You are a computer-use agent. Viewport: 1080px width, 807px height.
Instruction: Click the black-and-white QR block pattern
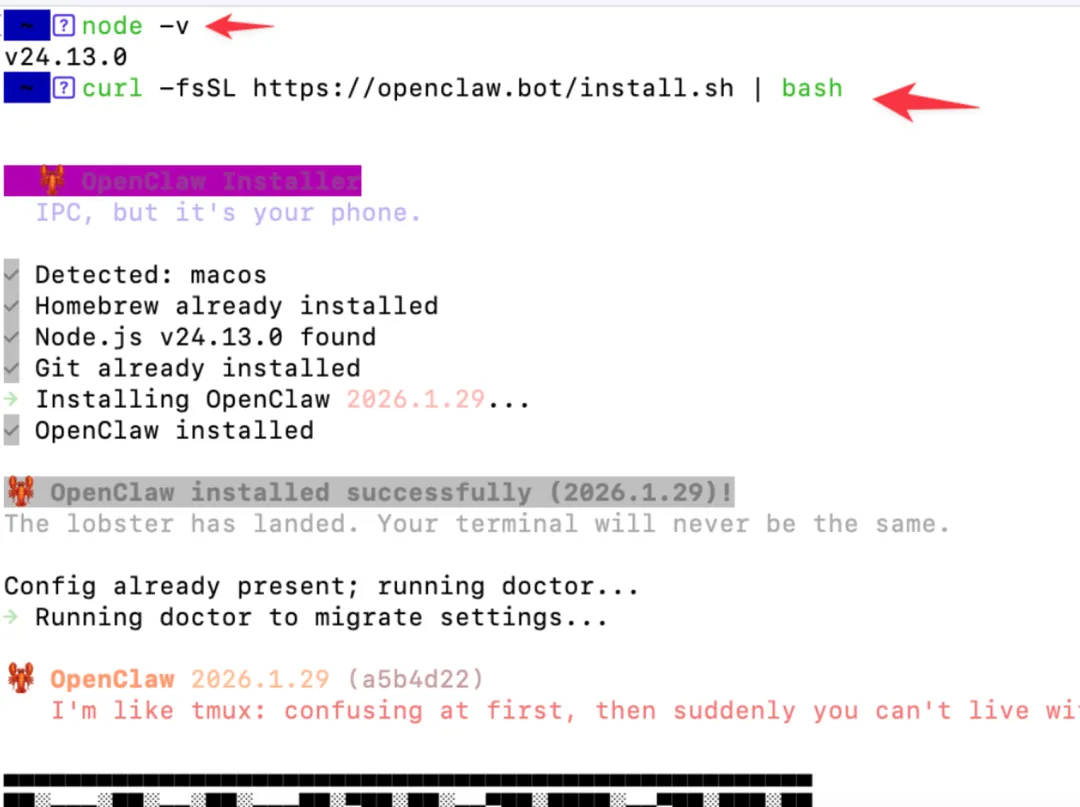click(408, 790)
